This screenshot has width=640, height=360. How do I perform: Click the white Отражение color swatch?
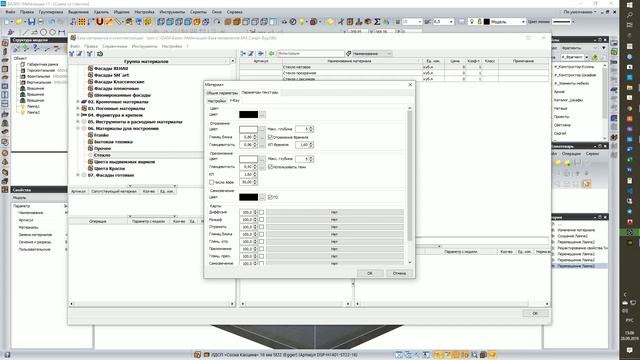[249, 129]
